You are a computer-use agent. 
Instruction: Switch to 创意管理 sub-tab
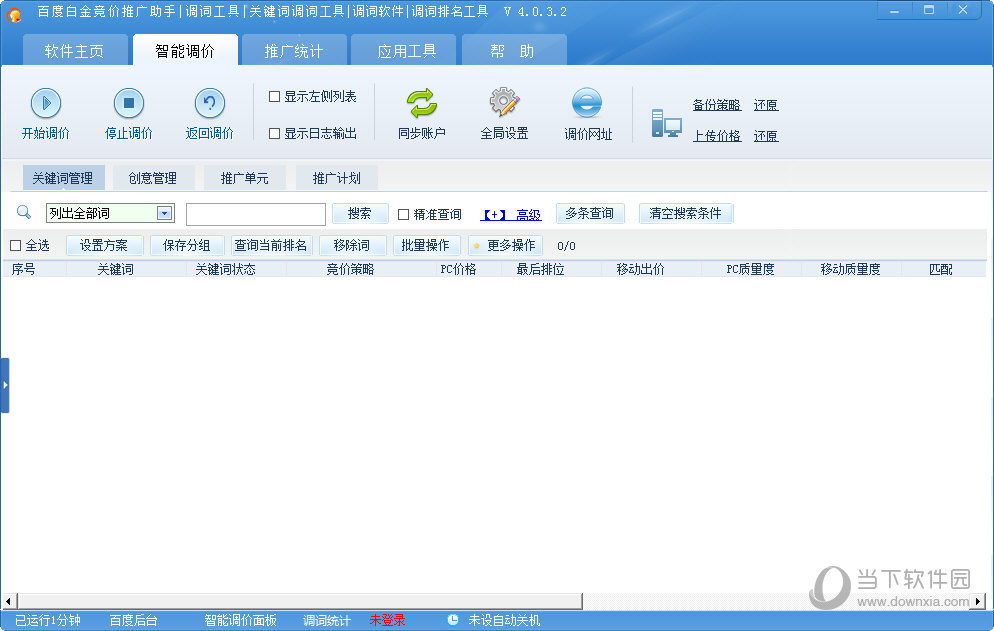pos(153,178)
